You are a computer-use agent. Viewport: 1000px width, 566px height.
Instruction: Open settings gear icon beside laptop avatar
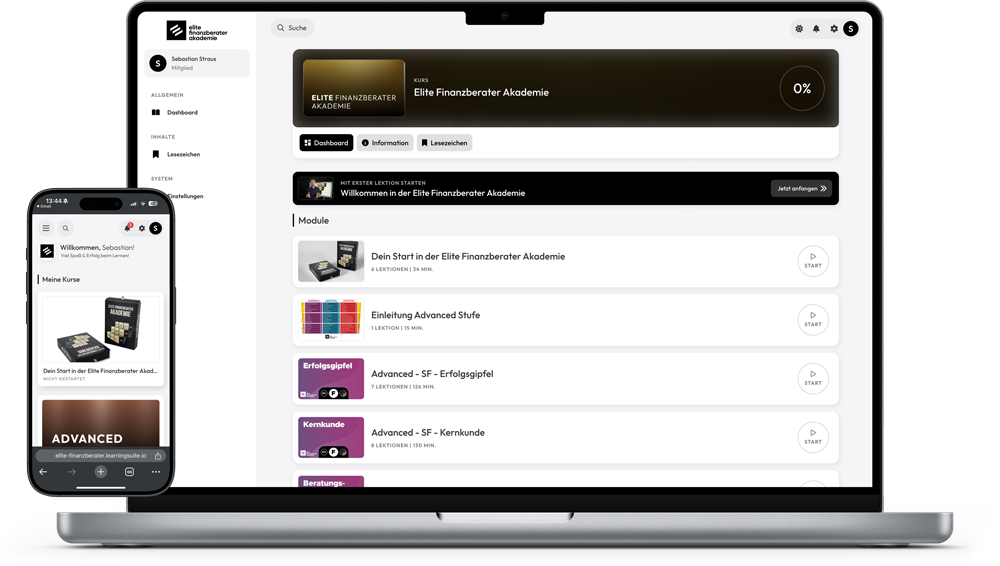[x=834, y=29]
